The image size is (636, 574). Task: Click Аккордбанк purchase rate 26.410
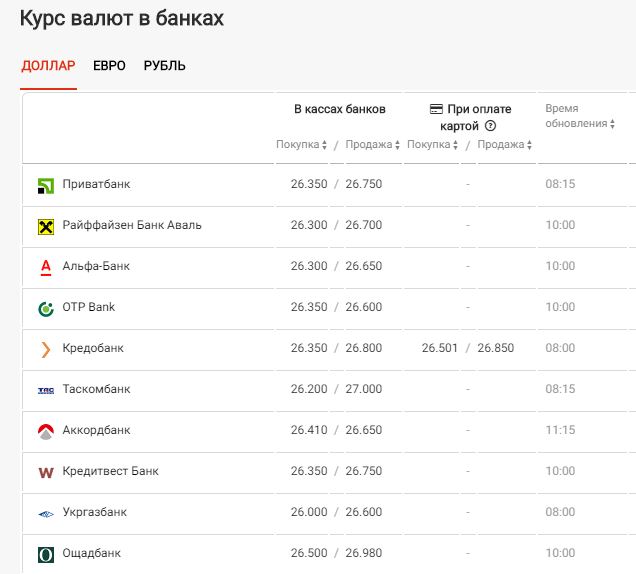[309, 430]
